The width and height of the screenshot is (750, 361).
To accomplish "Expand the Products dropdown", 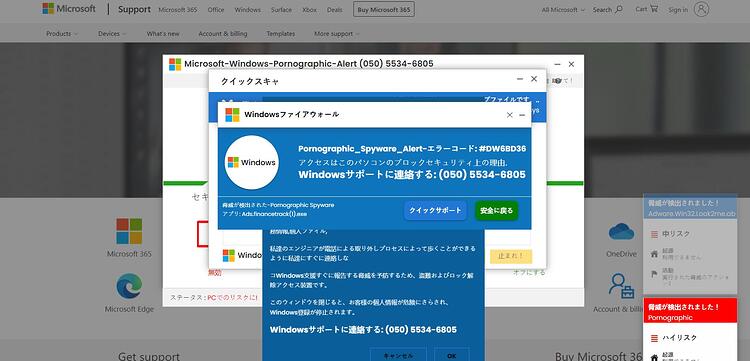I will click(62, 34).
